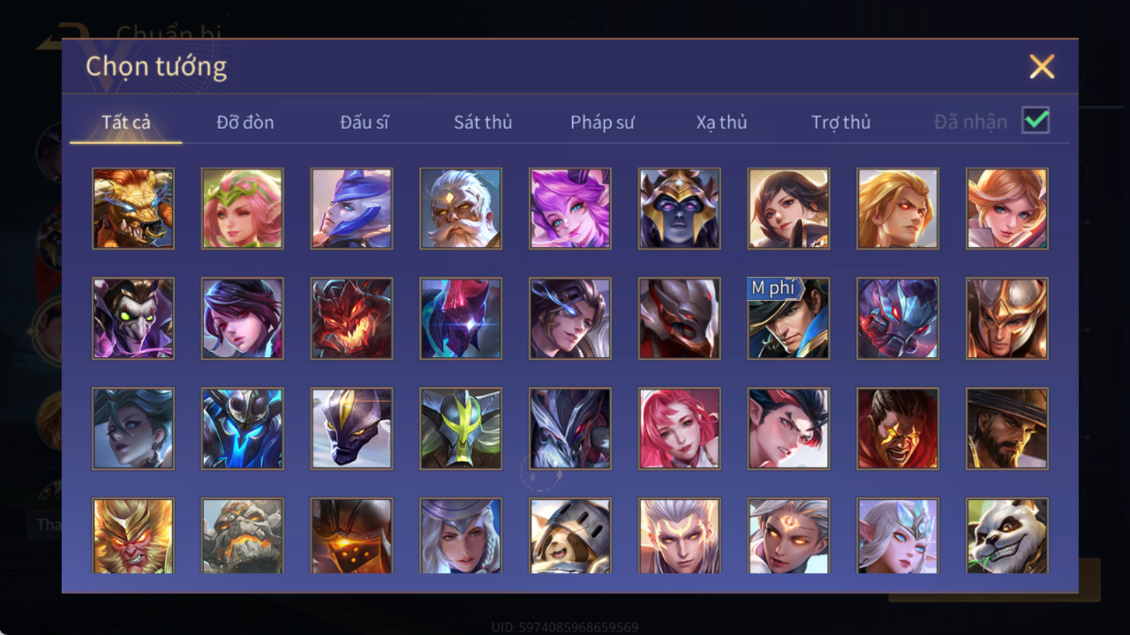Open the 'Trợ thủ' tab
Screen dimensions: 1130x635
[841, 123]
